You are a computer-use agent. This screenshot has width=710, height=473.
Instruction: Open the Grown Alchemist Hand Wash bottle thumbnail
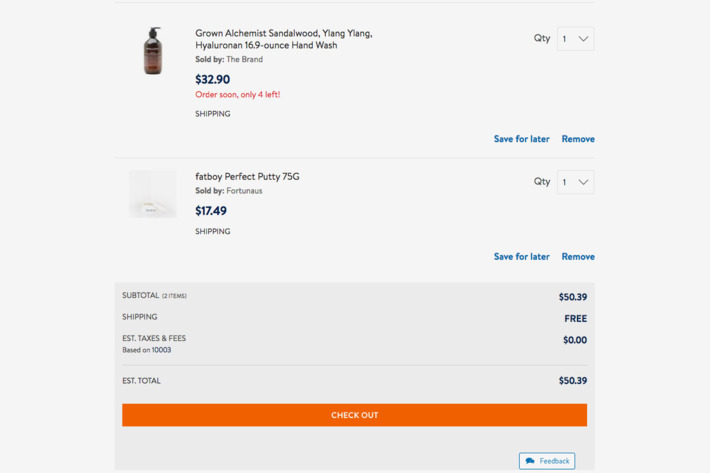153,51
